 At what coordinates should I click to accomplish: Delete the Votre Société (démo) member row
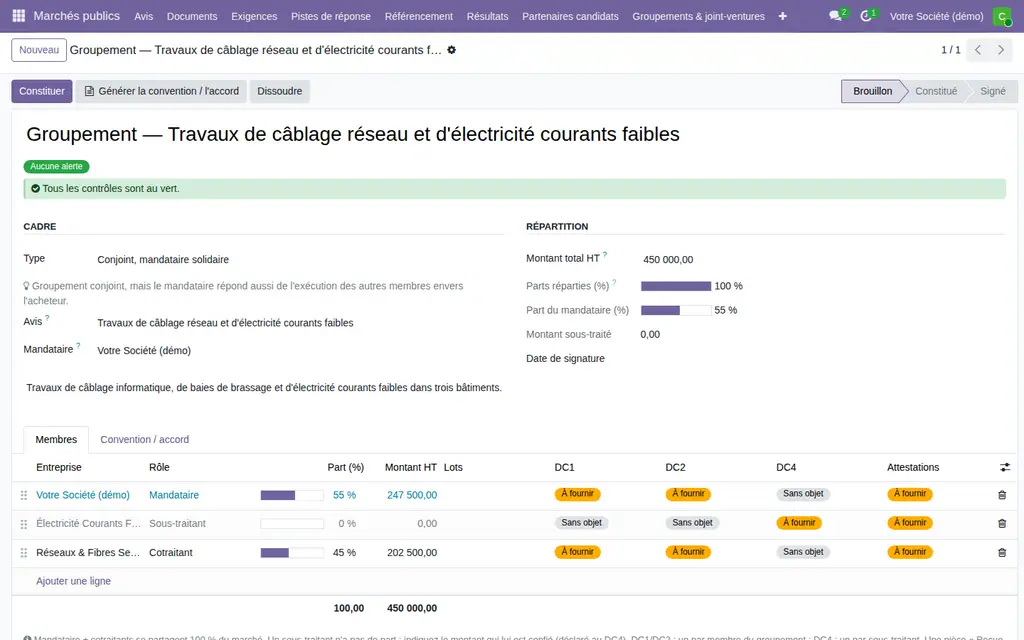pos(1002,495)
